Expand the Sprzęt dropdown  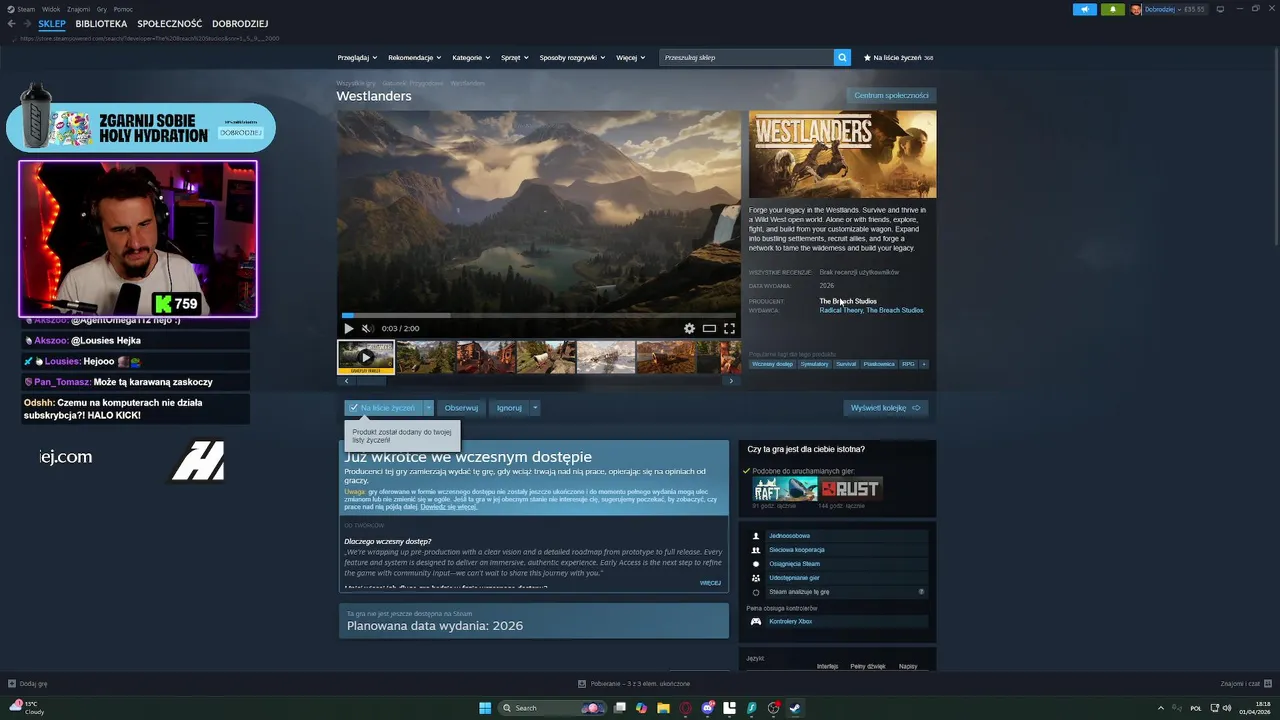514,58
